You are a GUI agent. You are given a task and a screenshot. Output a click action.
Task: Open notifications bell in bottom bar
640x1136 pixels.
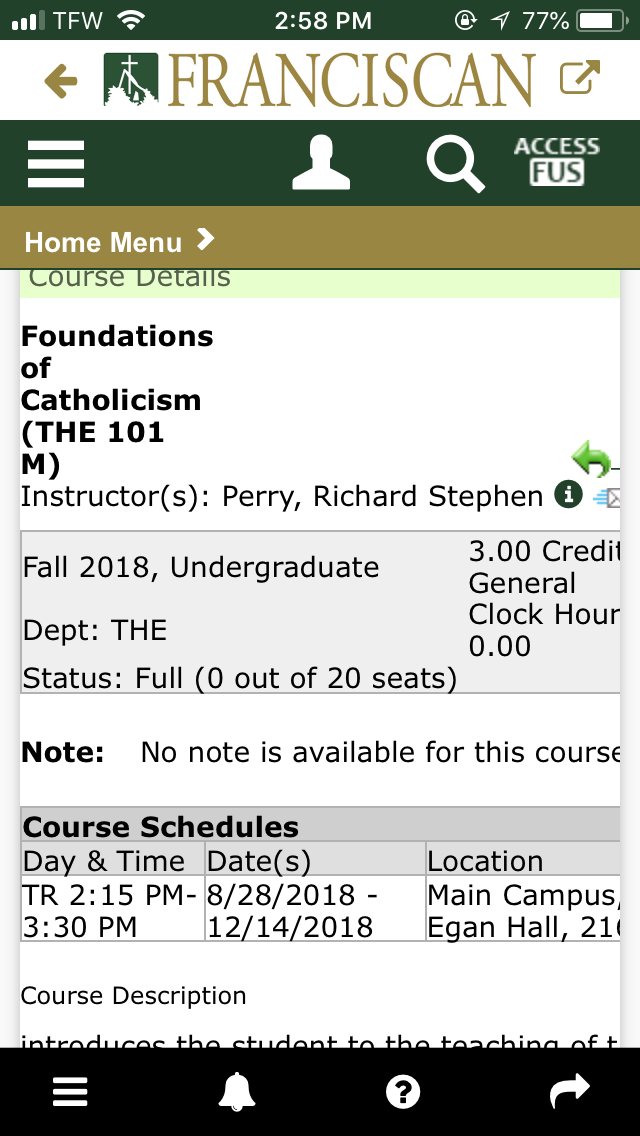pyautogui.click(x=236, y=1092)
